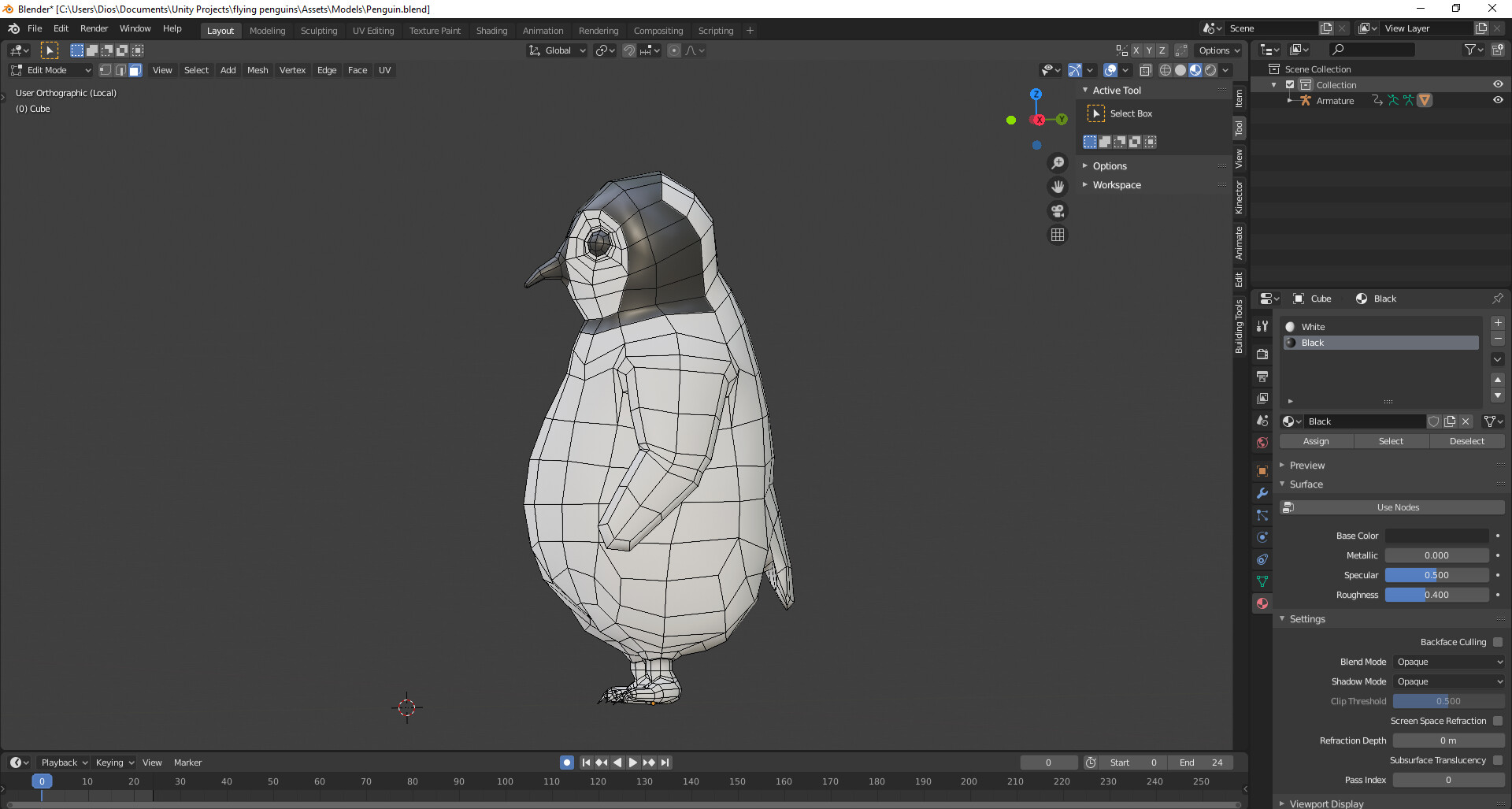Switch to the Shading workspace tab
Image resolution: width=1512 pixels, height=809 pixels.
(491, 31)
